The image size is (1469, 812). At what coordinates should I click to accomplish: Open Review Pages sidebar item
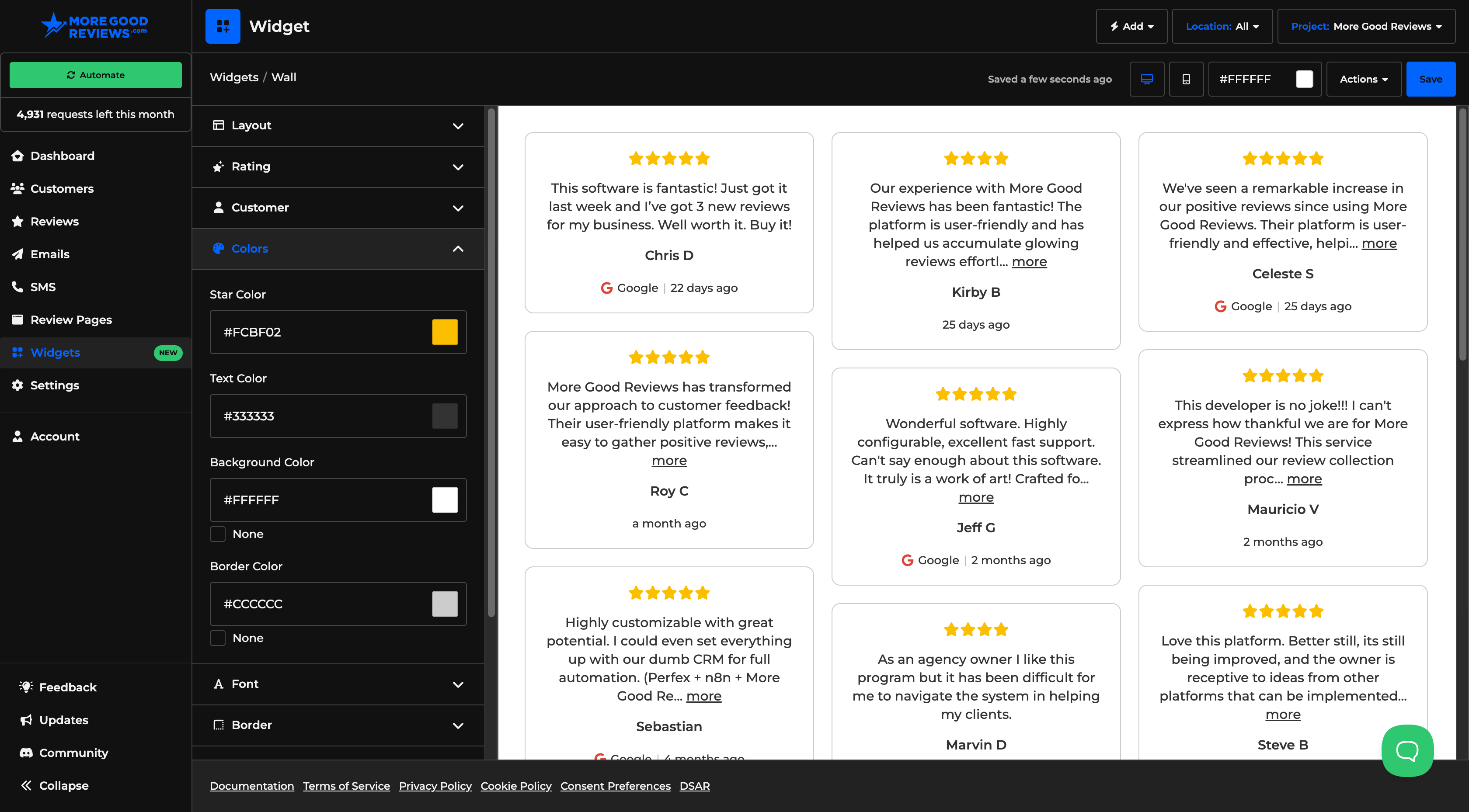(71, 320)
